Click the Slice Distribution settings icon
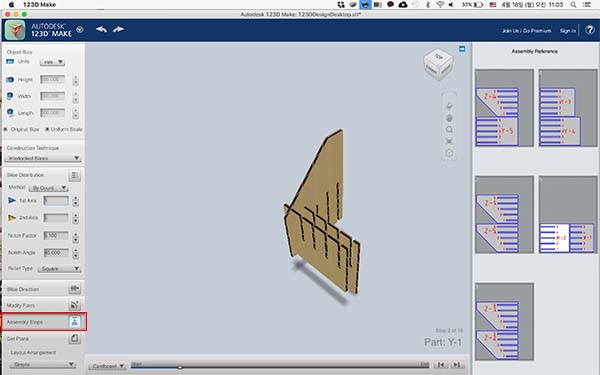The width and height of the screenshot is (600, 375). (74, 175)
